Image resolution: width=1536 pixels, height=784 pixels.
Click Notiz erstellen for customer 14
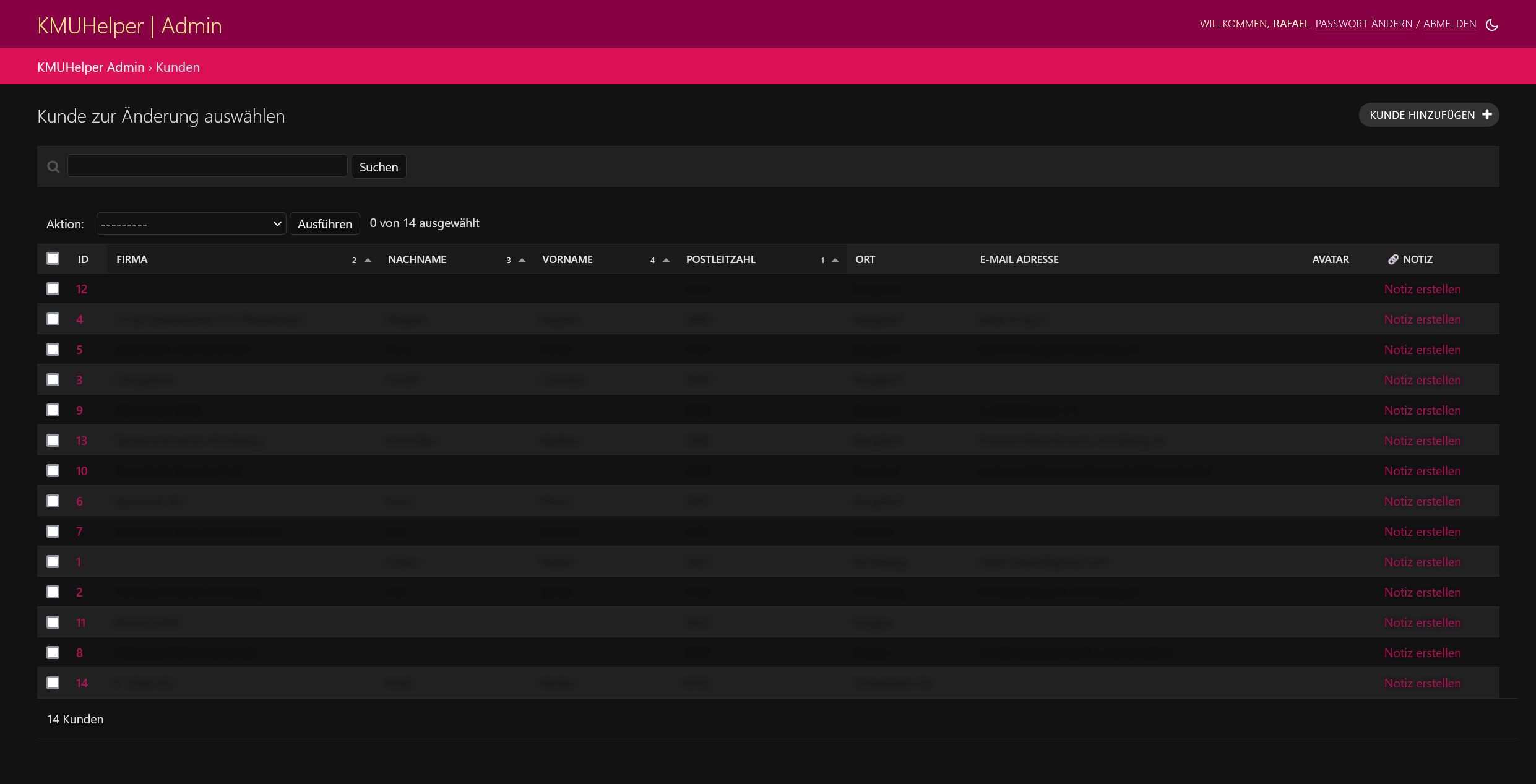click(1422, 683)
